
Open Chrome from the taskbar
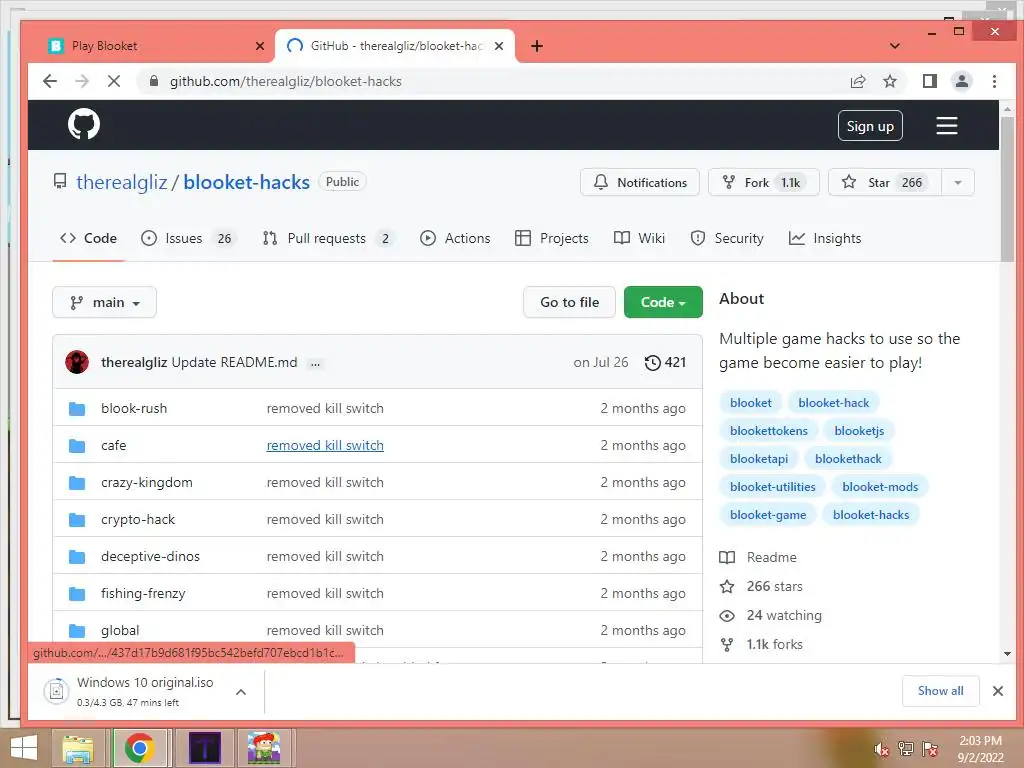pyautogui.click(x=139, y=748)
